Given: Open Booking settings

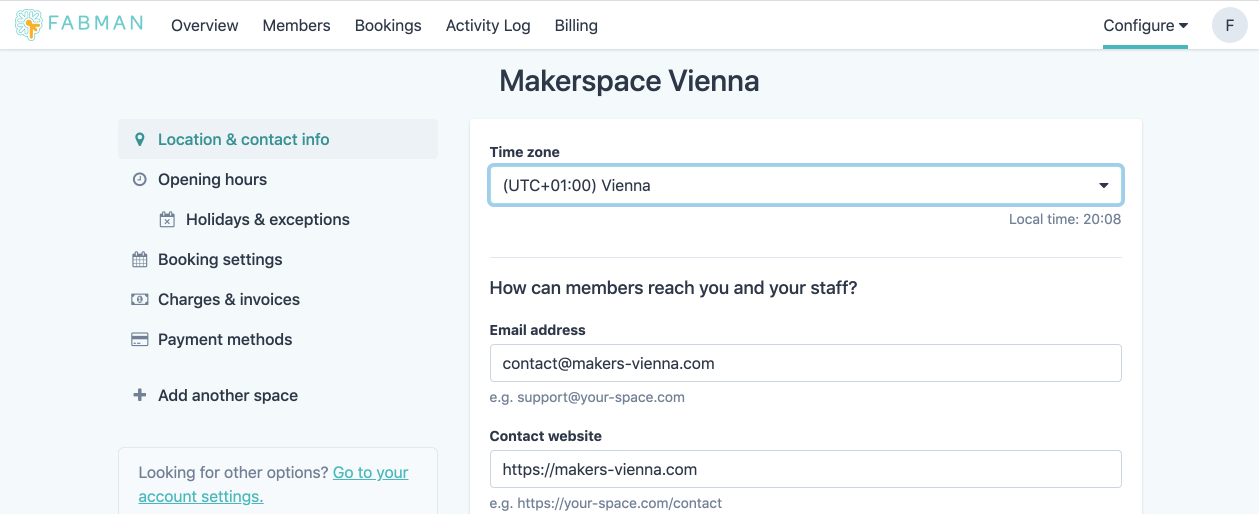Looking at the screenshot, I should tap(220, 260).
